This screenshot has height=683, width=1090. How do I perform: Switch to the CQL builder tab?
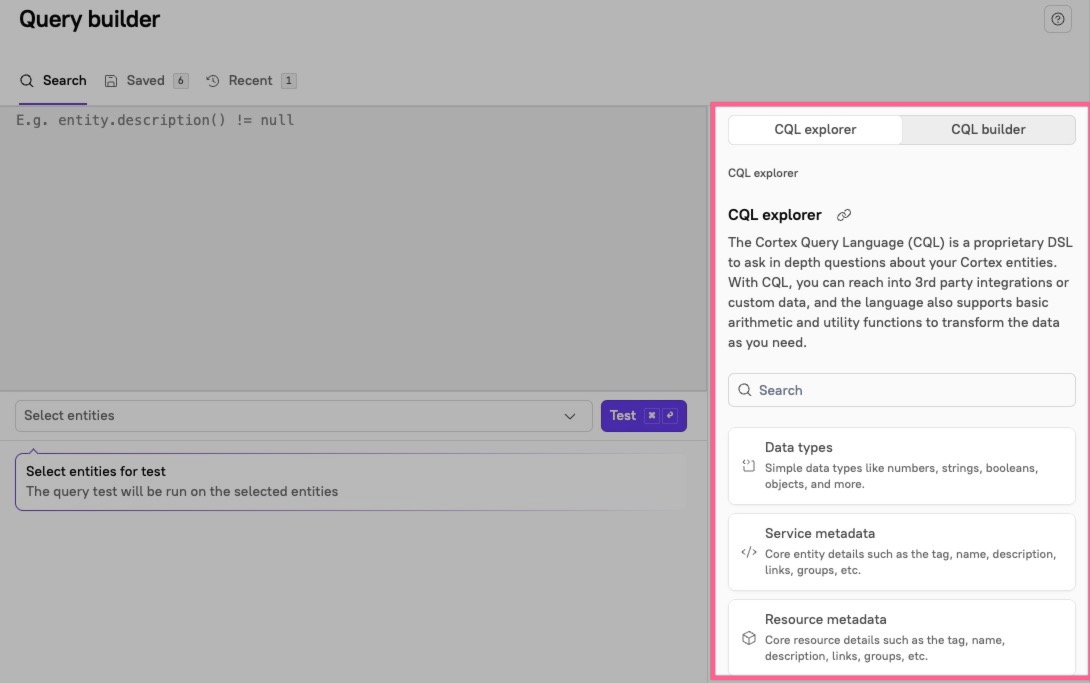click(x=988, y=129)
